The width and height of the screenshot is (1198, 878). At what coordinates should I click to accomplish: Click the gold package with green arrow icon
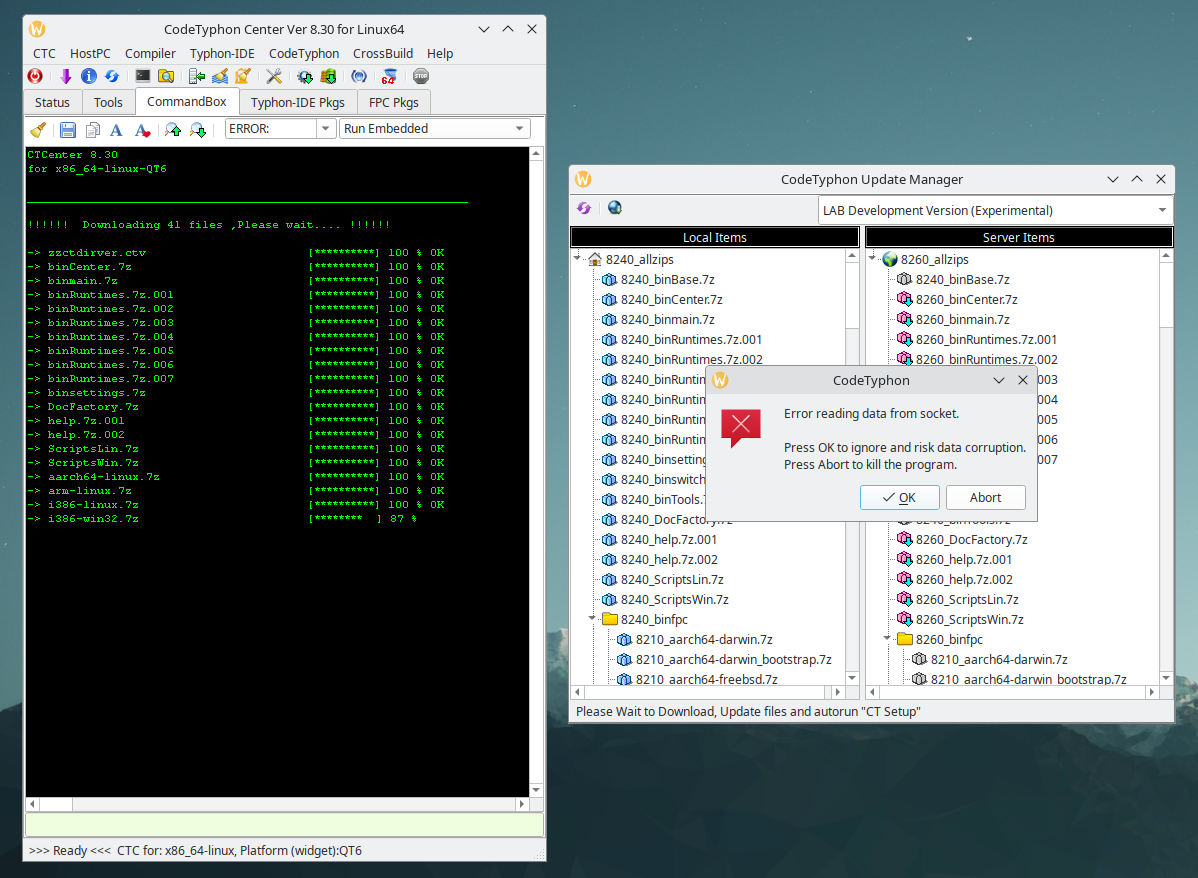tap(328, 76)
